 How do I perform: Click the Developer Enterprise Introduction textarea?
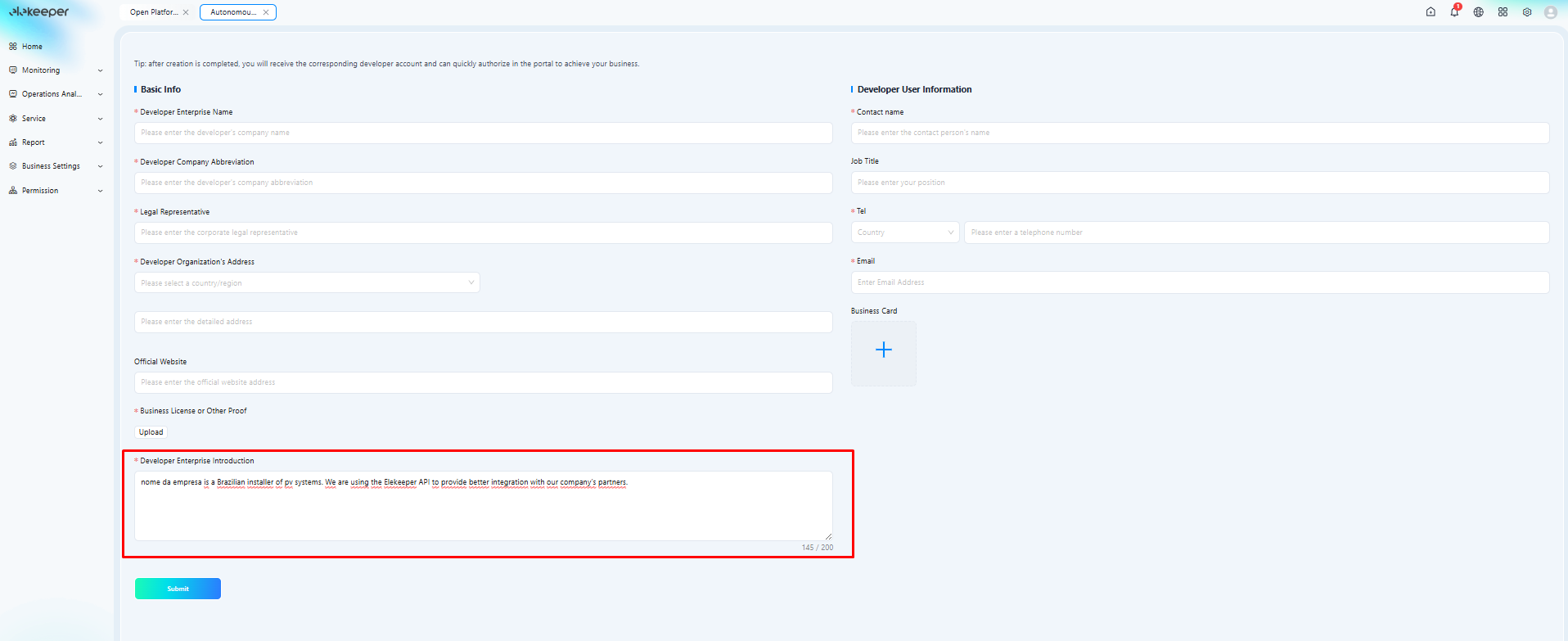484,505
